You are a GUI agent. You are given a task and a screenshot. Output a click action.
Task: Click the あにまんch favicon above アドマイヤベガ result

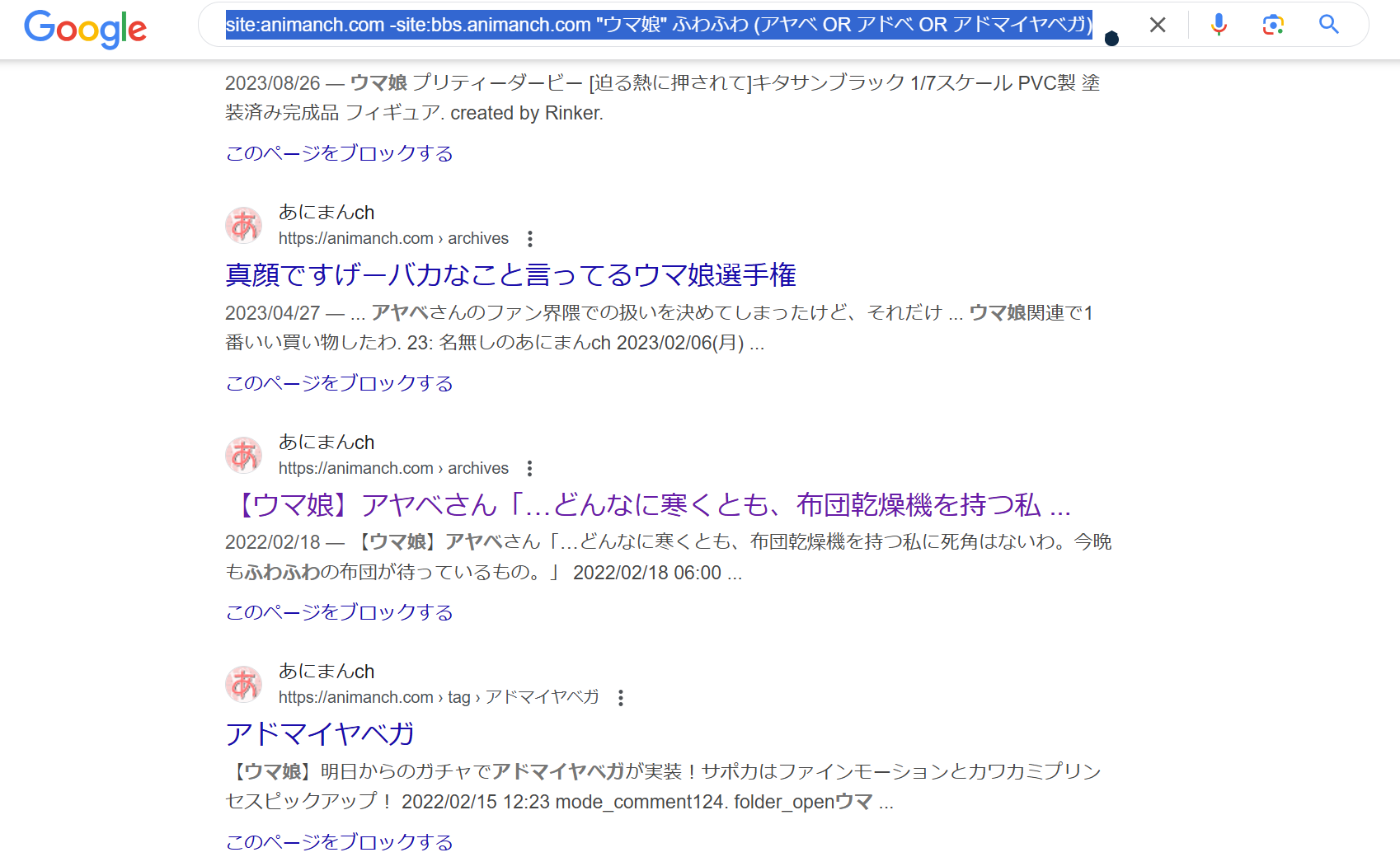coord(244,684)
